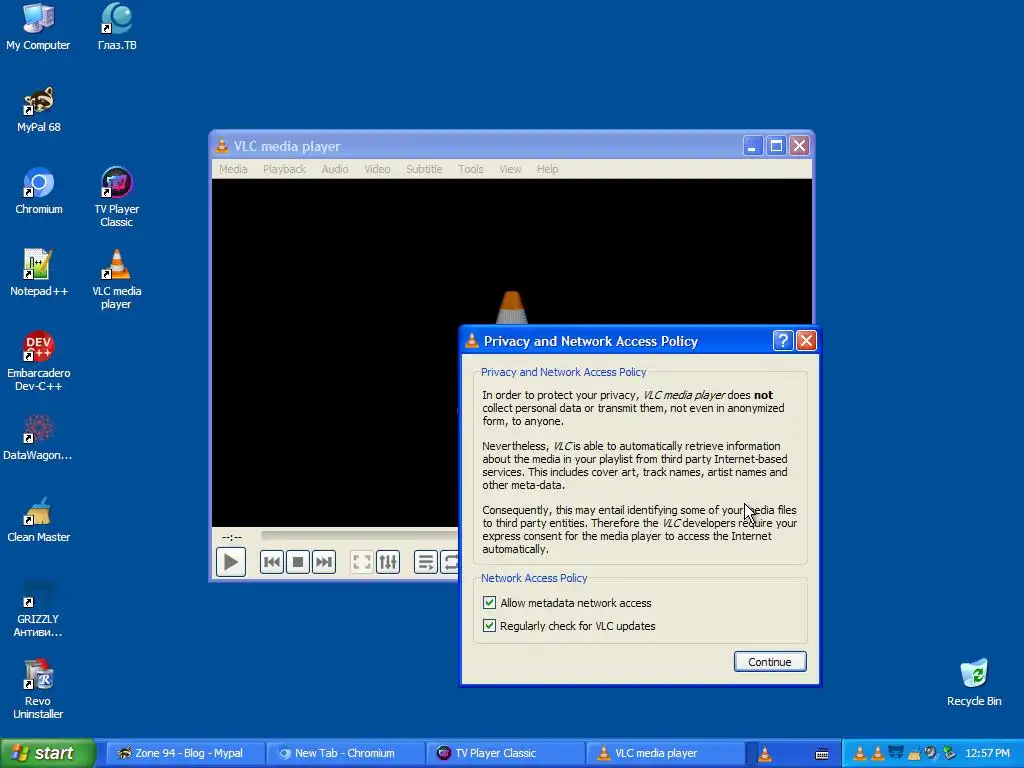The width and height of the screenshot is (1024, 768).
Task: Close the Privacy and Network Access Policy dialog
Action: tap(807, 340)
